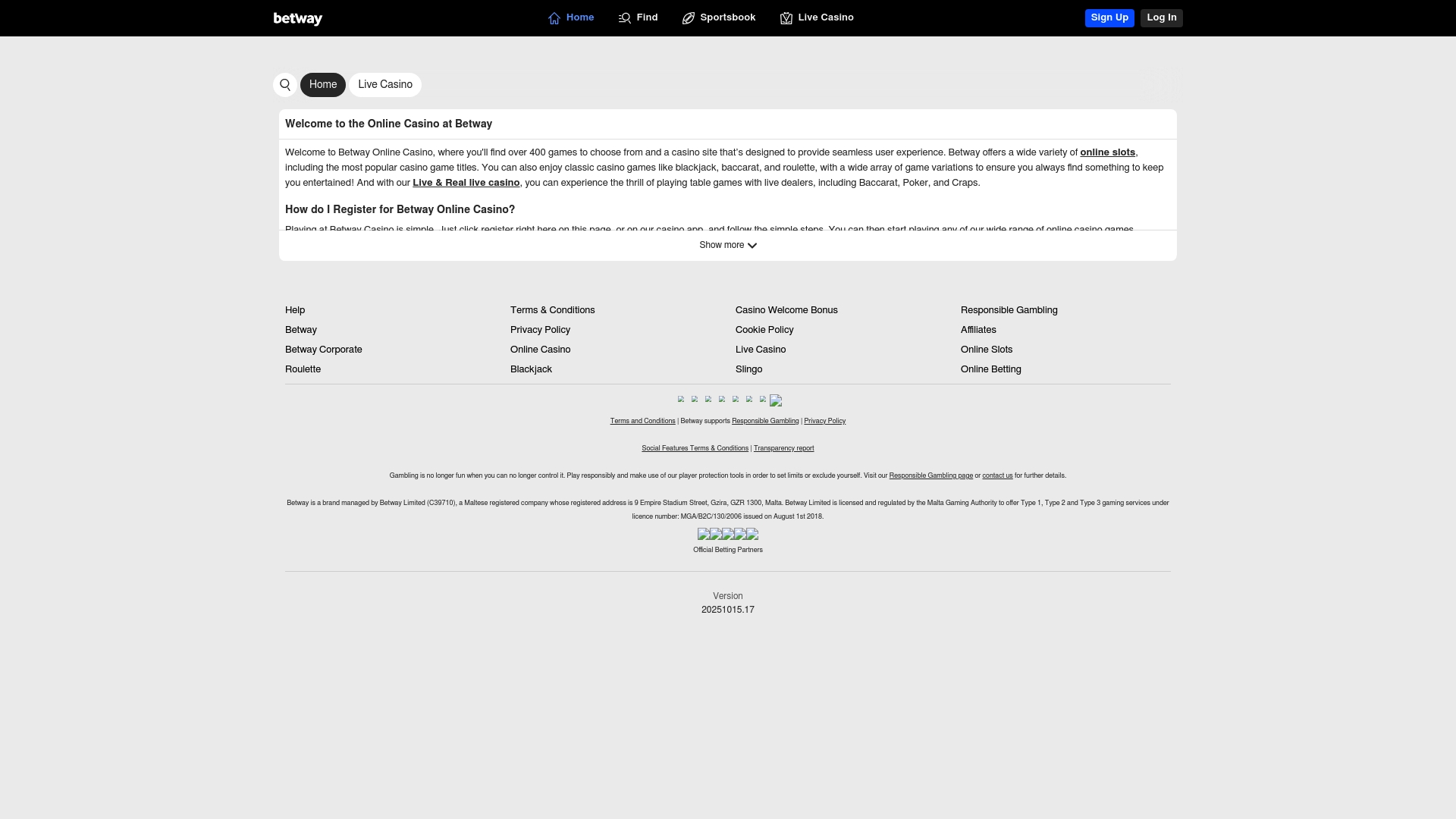Open the search magnifier beside breadcrumbs
Viewport: 1456px width, 819px height.
pyautogui.click(x=284, y=84)
